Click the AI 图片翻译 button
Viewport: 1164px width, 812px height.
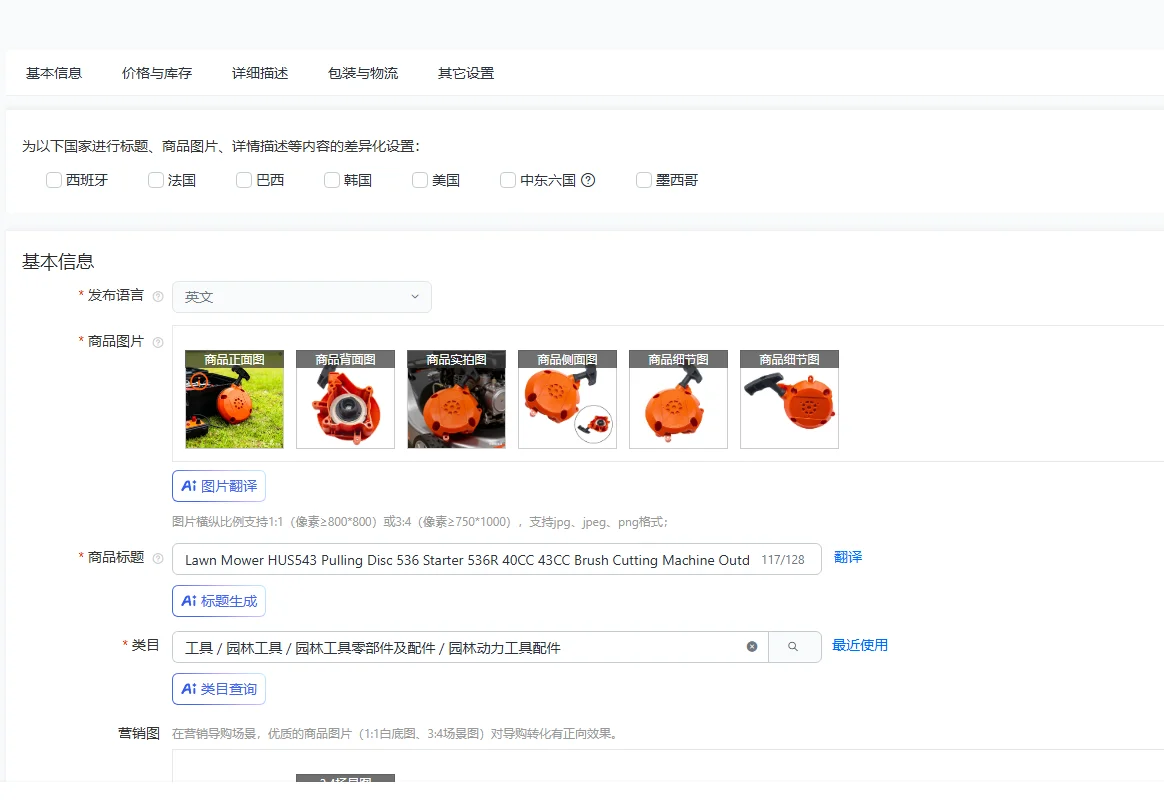(x=219, y=486)
